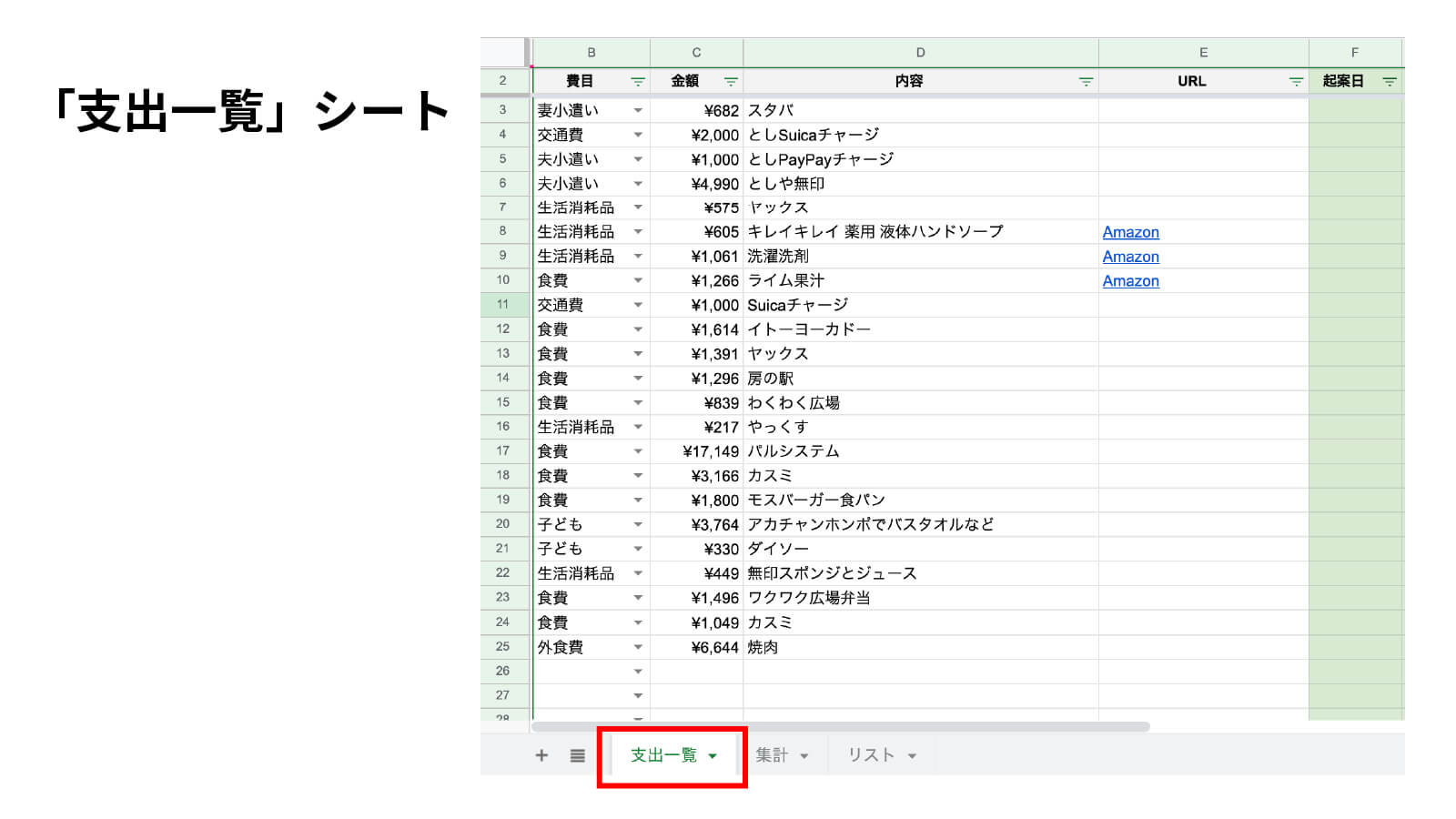
Task: Switch to the 集計 sheet tab
Action: click(x=772, y=755)
